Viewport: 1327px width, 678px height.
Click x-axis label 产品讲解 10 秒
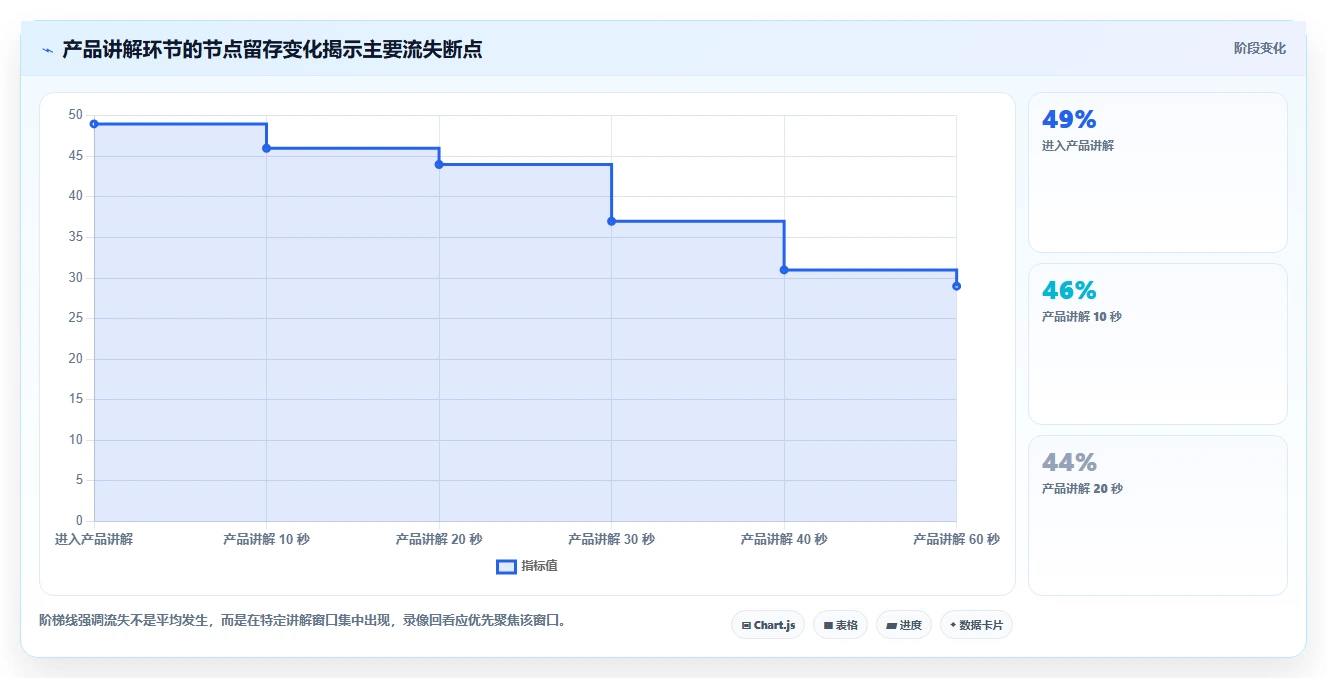(266, 539)
